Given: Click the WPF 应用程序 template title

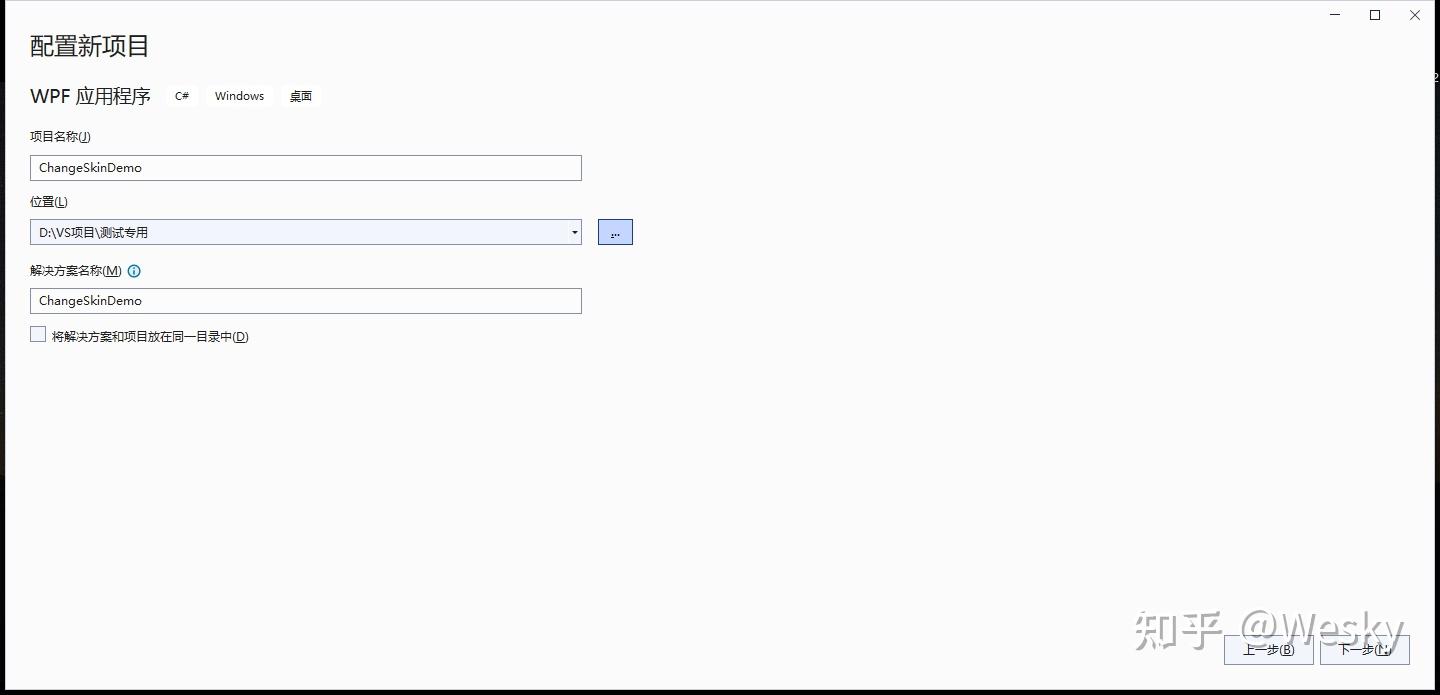Looking at the screenshot, I should pos(91,96).
